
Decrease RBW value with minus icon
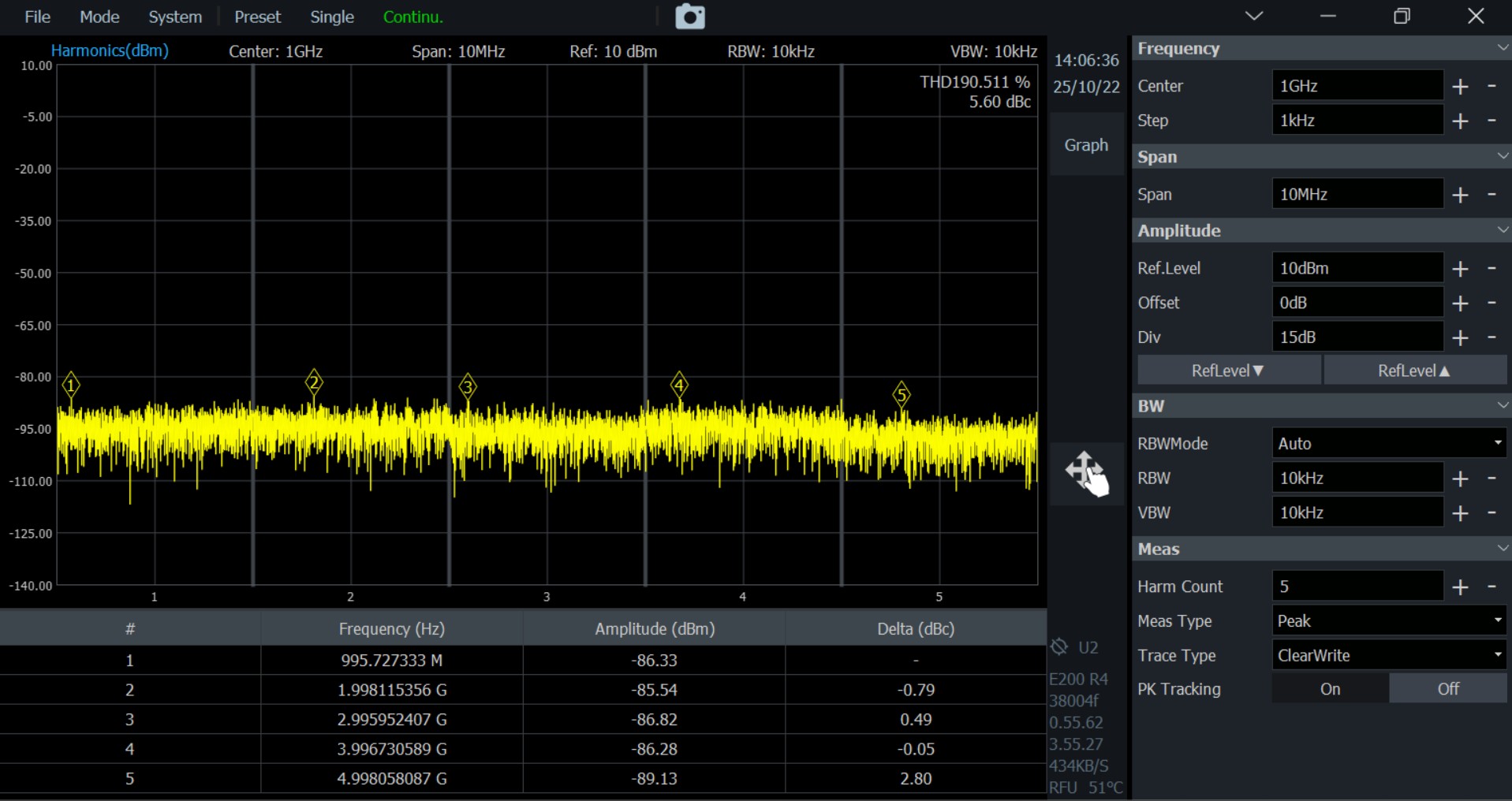(x=1491, y=478)
